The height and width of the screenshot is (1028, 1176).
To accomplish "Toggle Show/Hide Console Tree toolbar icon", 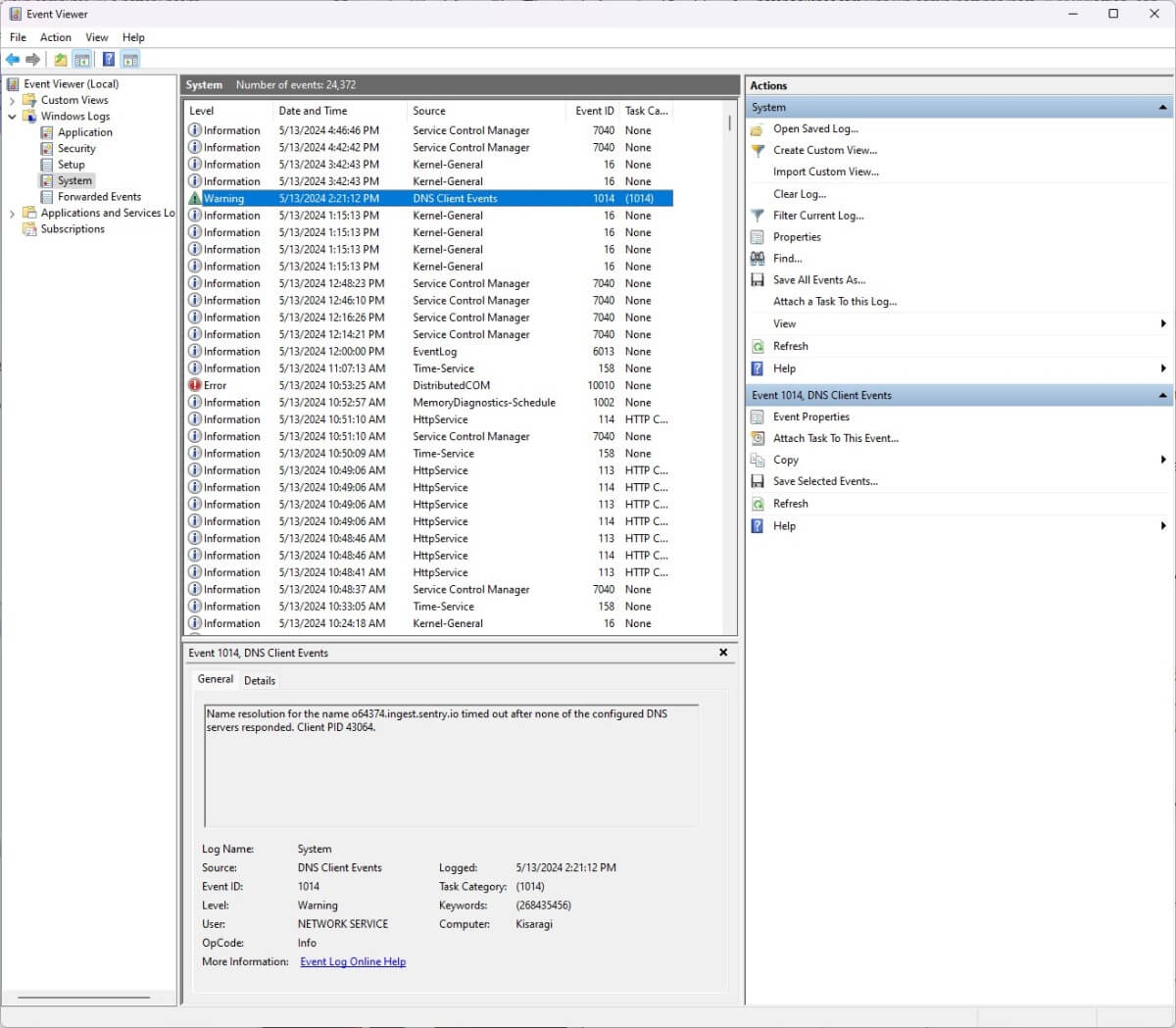I will (x=82, y=60).
